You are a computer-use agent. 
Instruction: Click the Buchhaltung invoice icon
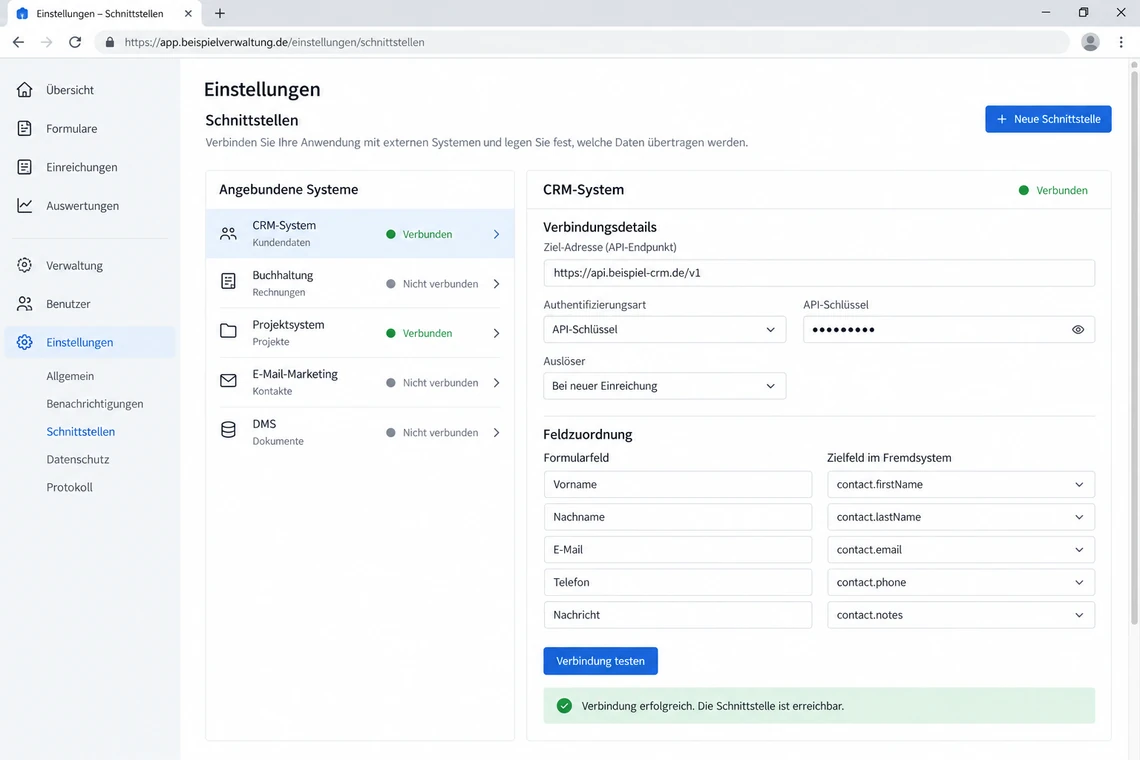228,281
